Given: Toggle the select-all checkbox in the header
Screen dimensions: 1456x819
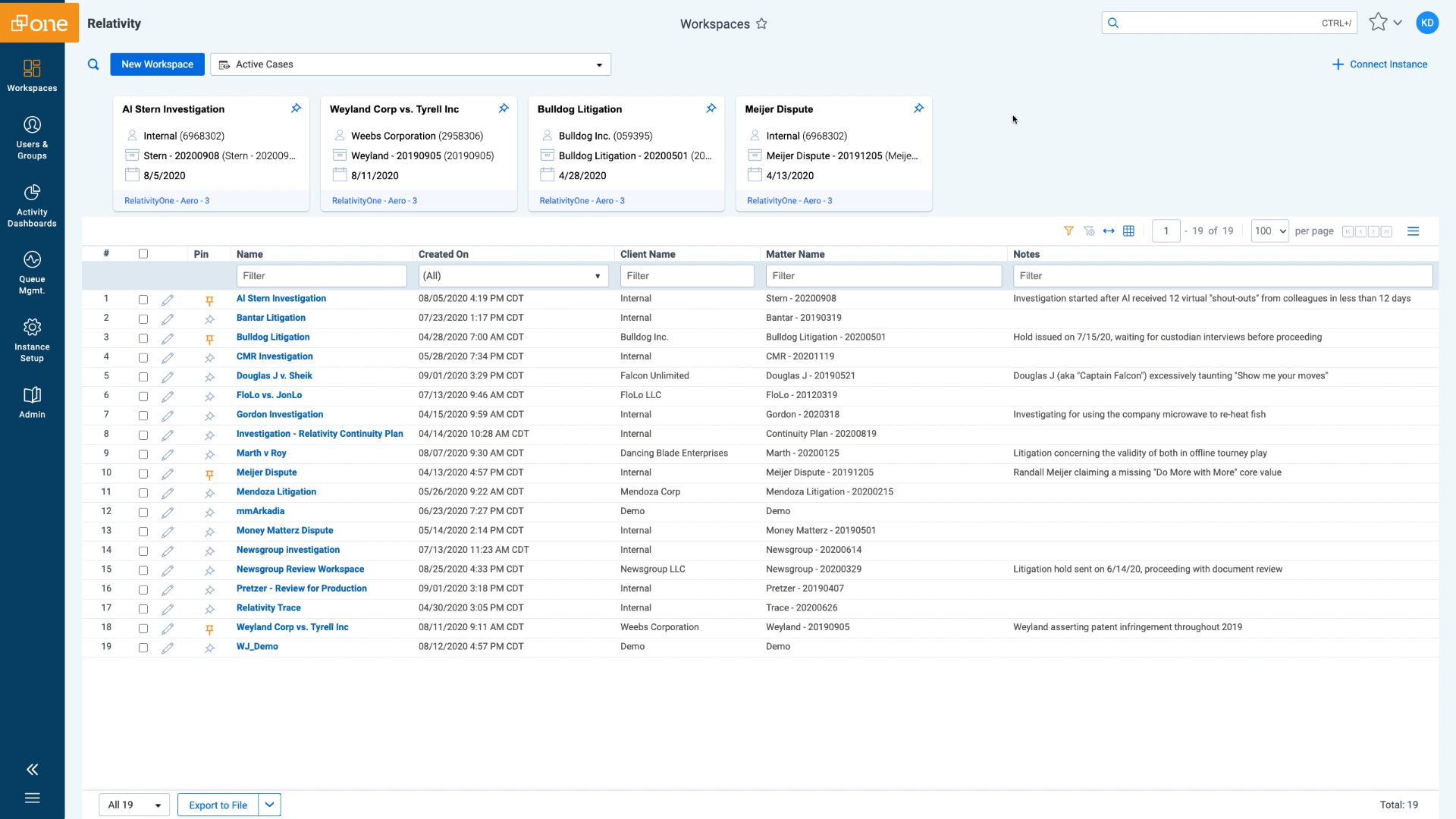Looking at the screenshot, I should point(143,254).
